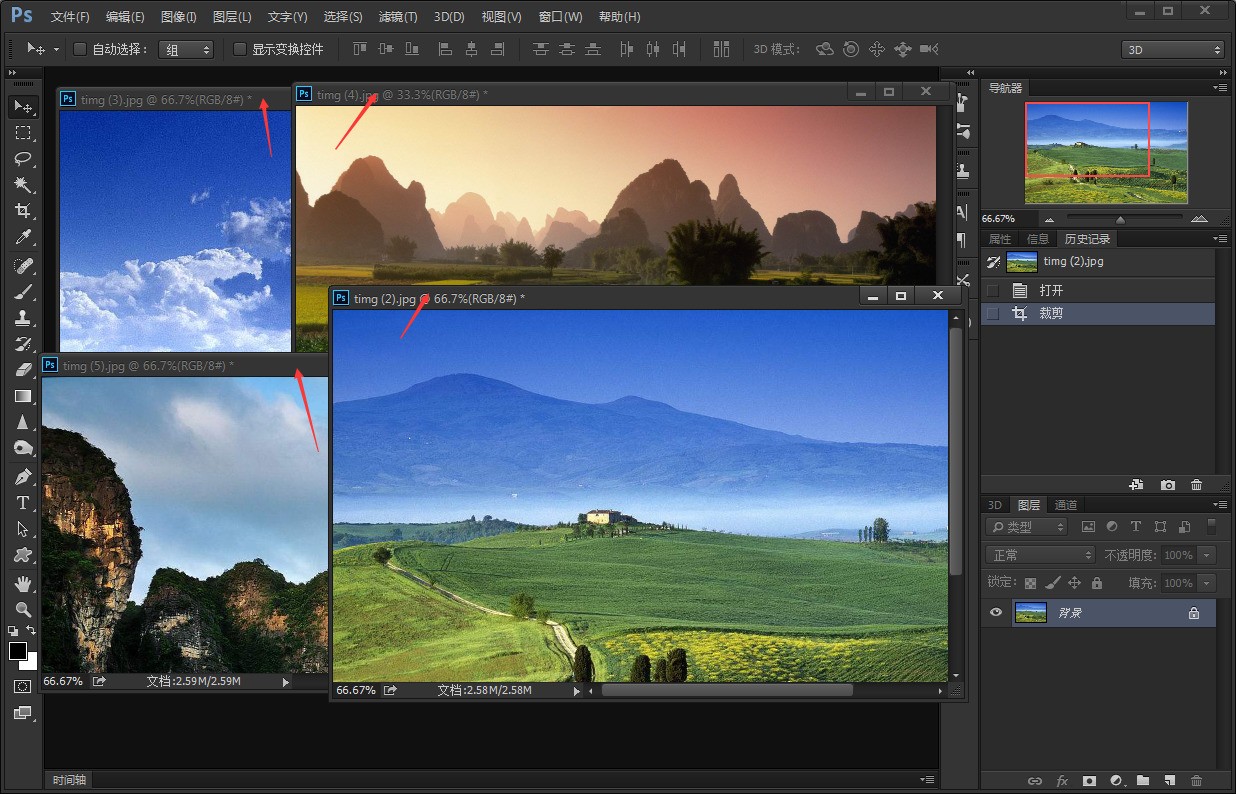Select the Hand tool

[x=23, y=583]
